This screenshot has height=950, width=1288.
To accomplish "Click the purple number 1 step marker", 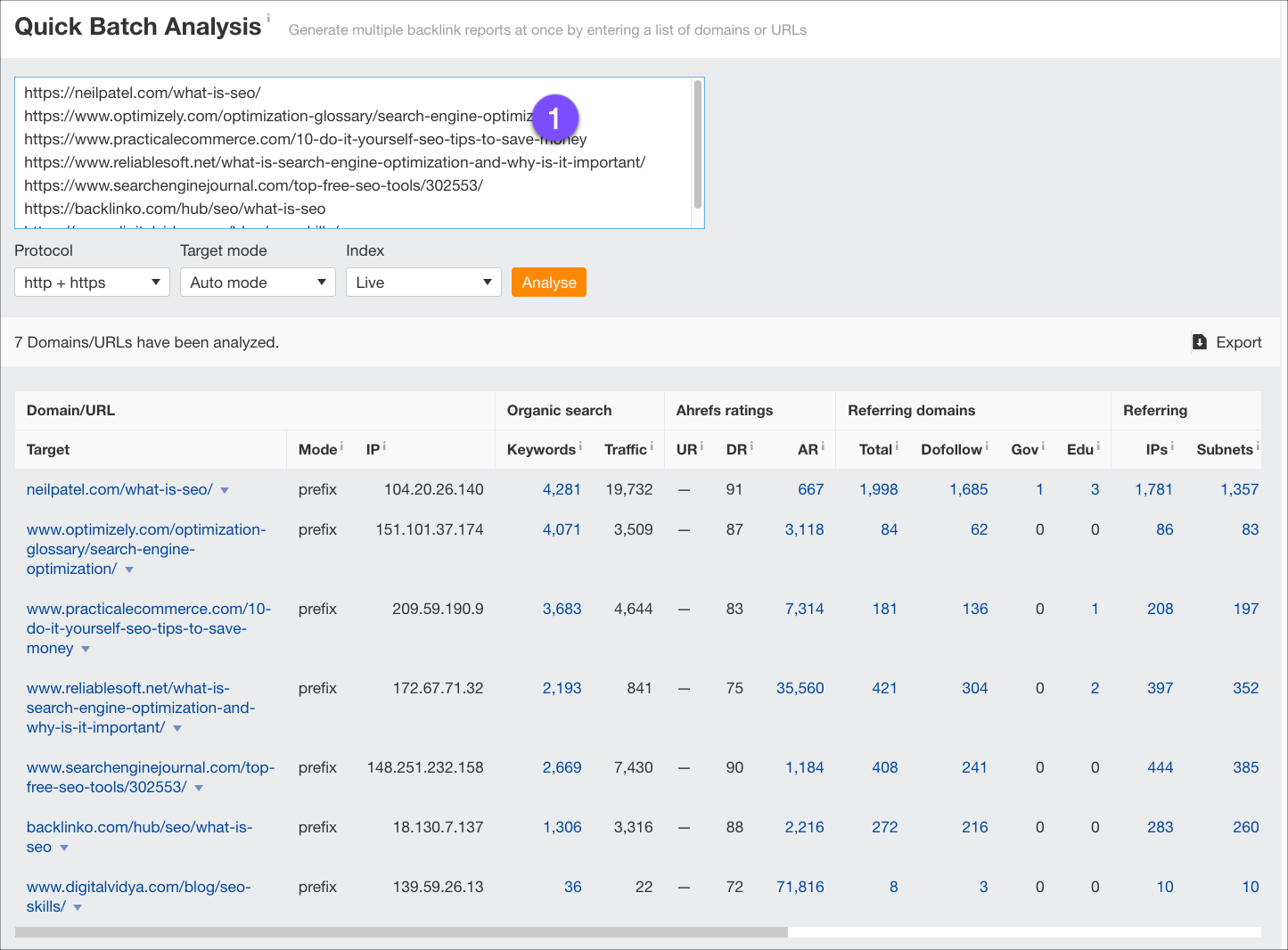I will point(554,118).
